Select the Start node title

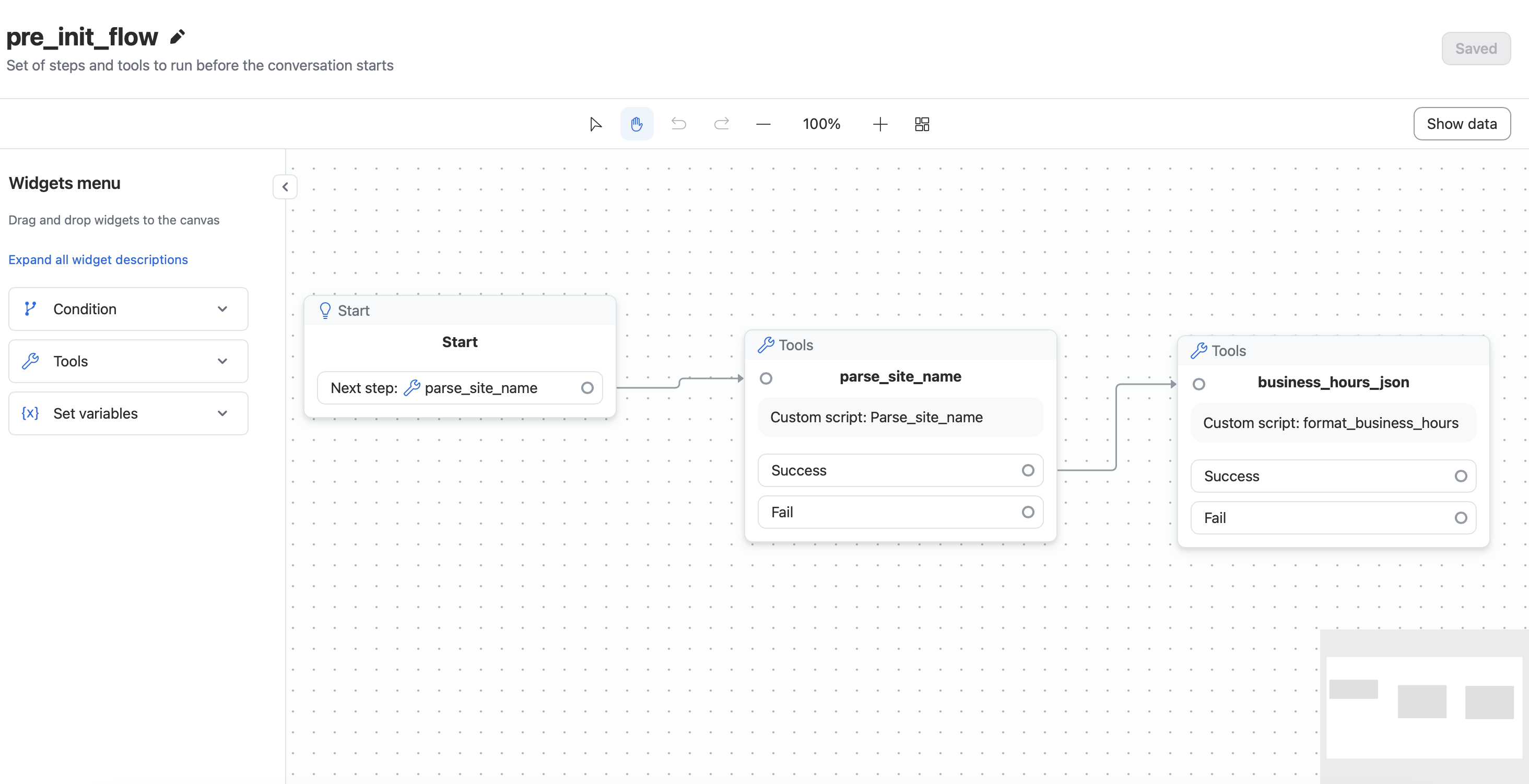click(460, 342)
